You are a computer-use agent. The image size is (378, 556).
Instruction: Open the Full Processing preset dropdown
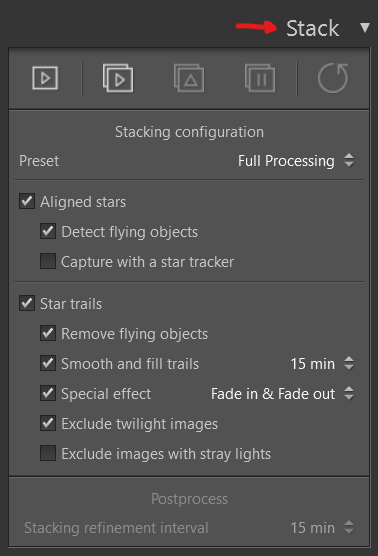pos(296,161)
